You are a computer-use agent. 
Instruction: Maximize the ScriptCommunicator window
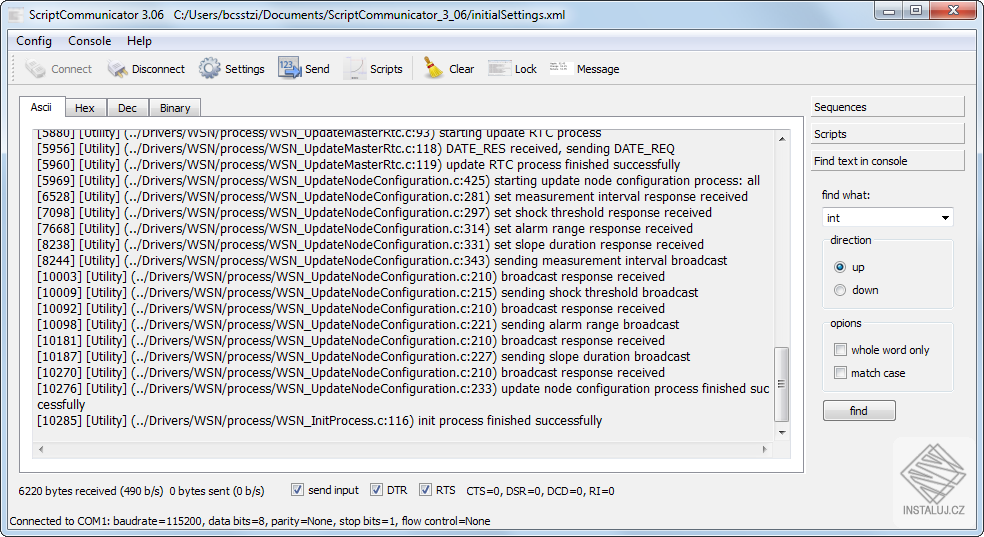click(916, 11)
